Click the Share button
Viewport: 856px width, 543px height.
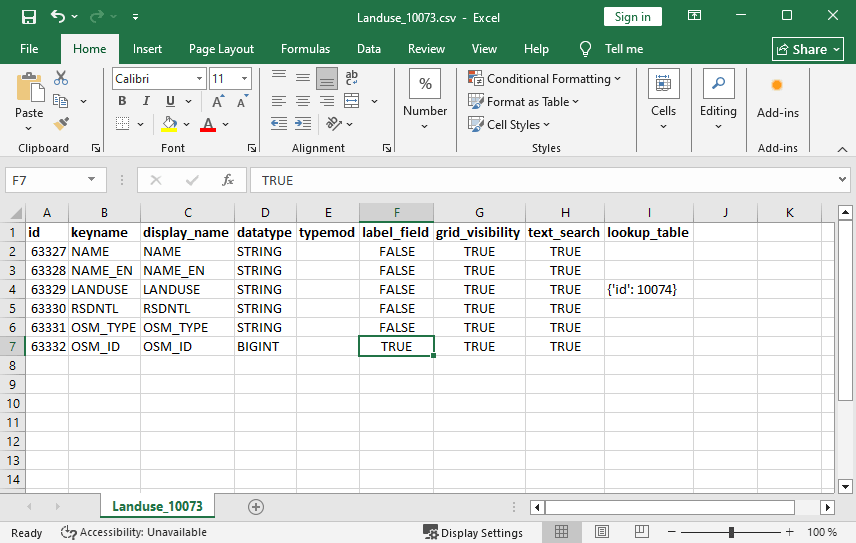tap(808, 49)
